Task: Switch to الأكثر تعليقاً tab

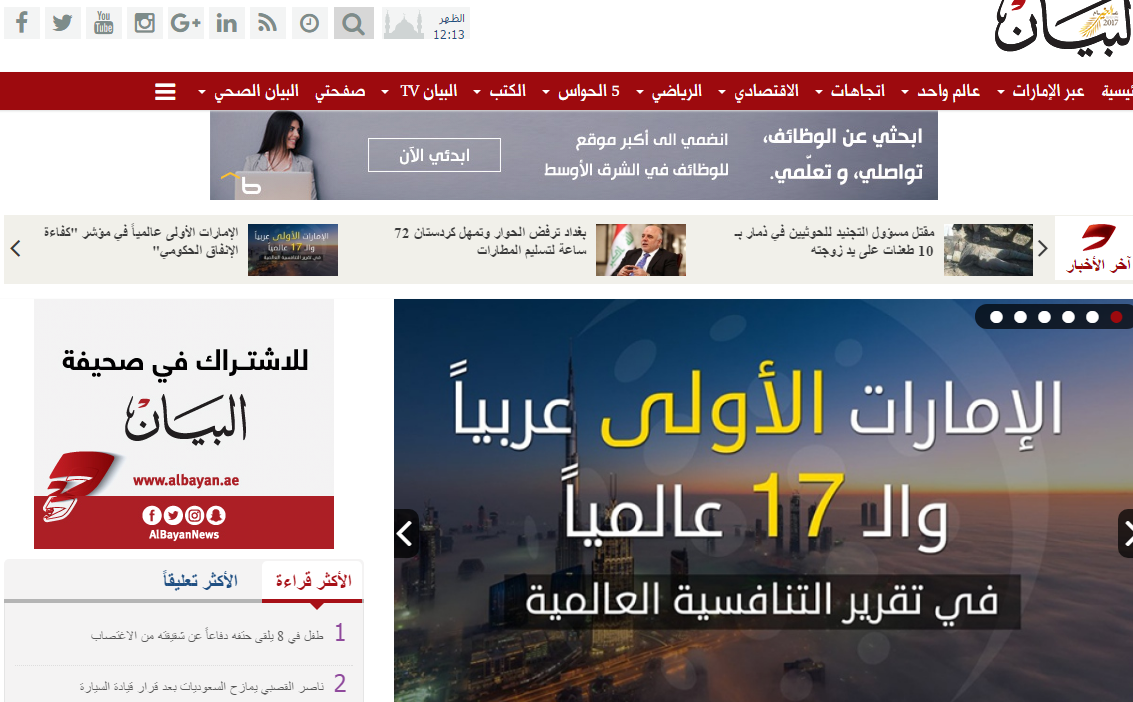Action: (x=200, y=581)
